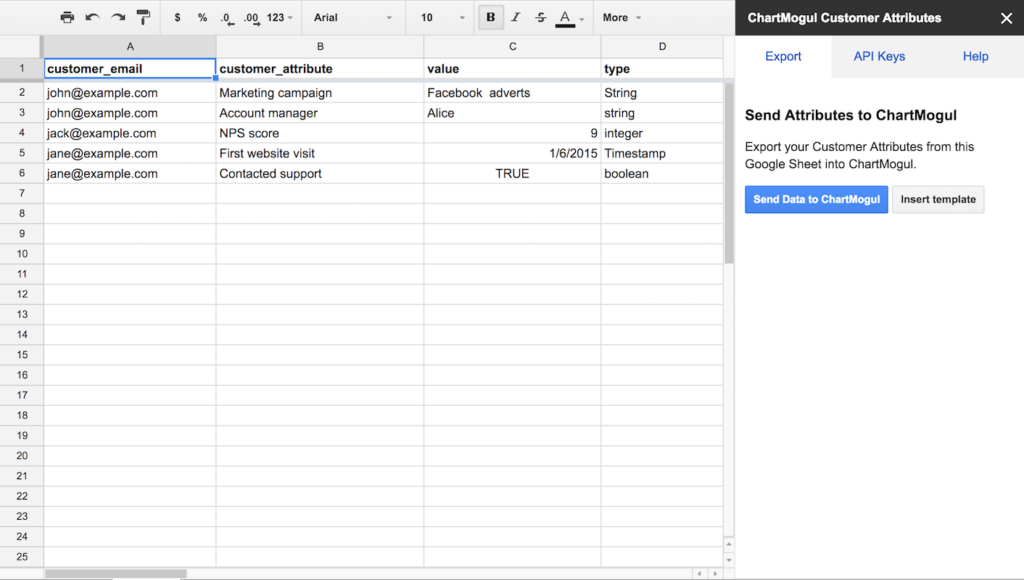
Task: Select column C header
Action: 513,46
